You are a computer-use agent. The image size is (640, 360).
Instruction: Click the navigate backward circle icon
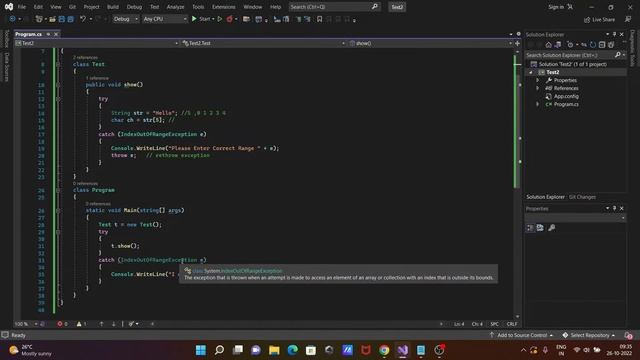pos(12,19)
